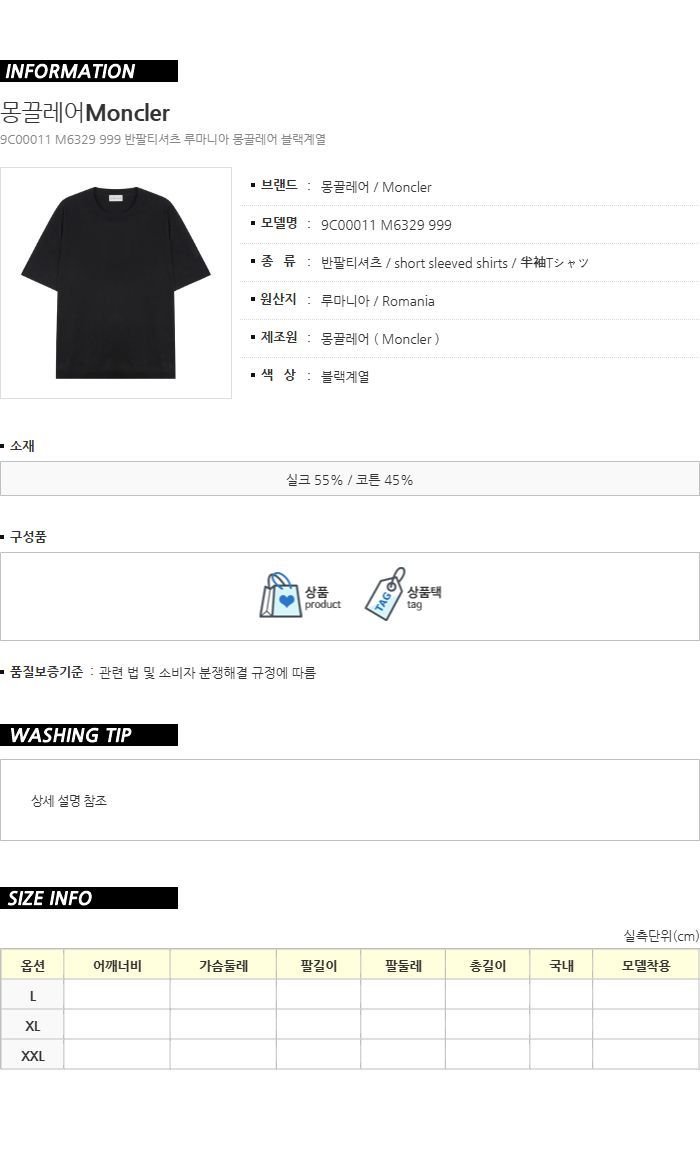
Task: Click the 실크 55% / 코튼 45% material box
Action: tap(349, 479)
